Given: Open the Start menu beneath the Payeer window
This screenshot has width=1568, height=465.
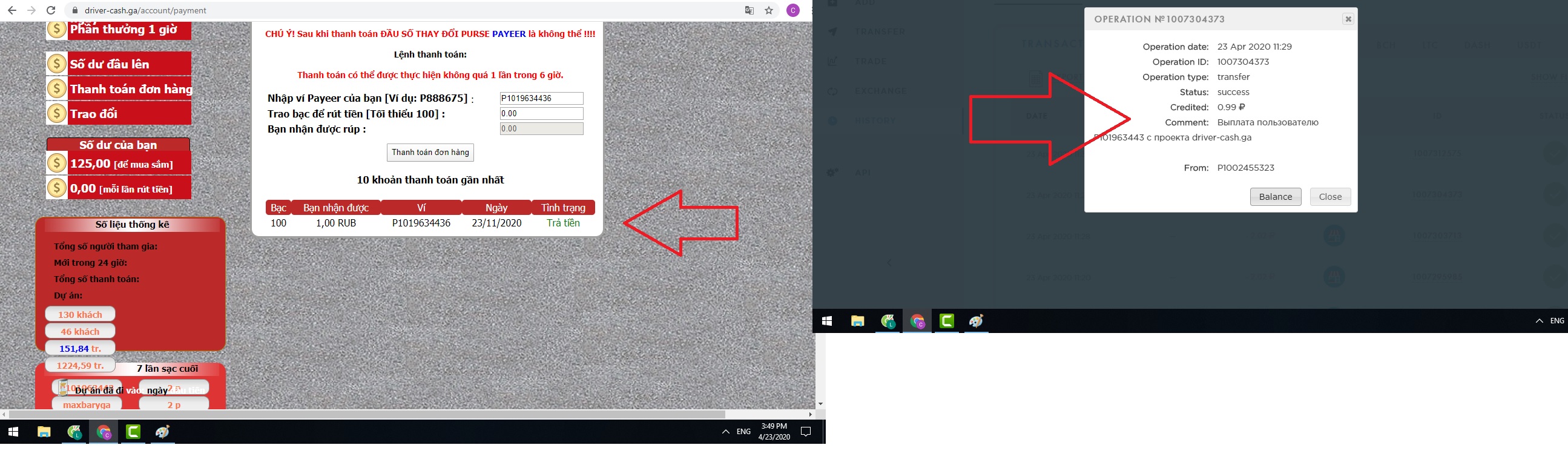Looking at the screenshot, I should coord(826,322).
